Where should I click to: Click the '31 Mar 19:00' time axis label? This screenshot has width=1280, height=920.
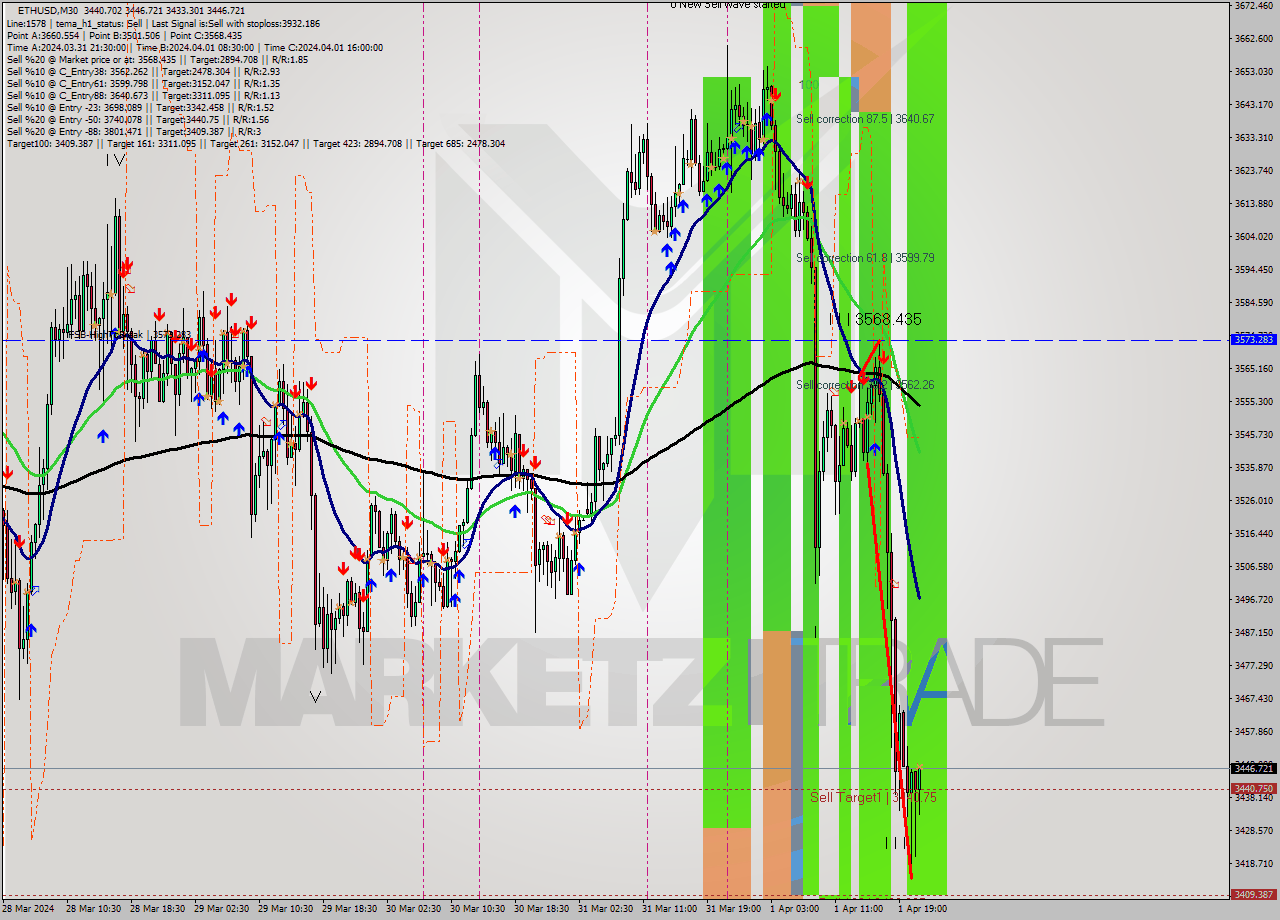(733, 909)
